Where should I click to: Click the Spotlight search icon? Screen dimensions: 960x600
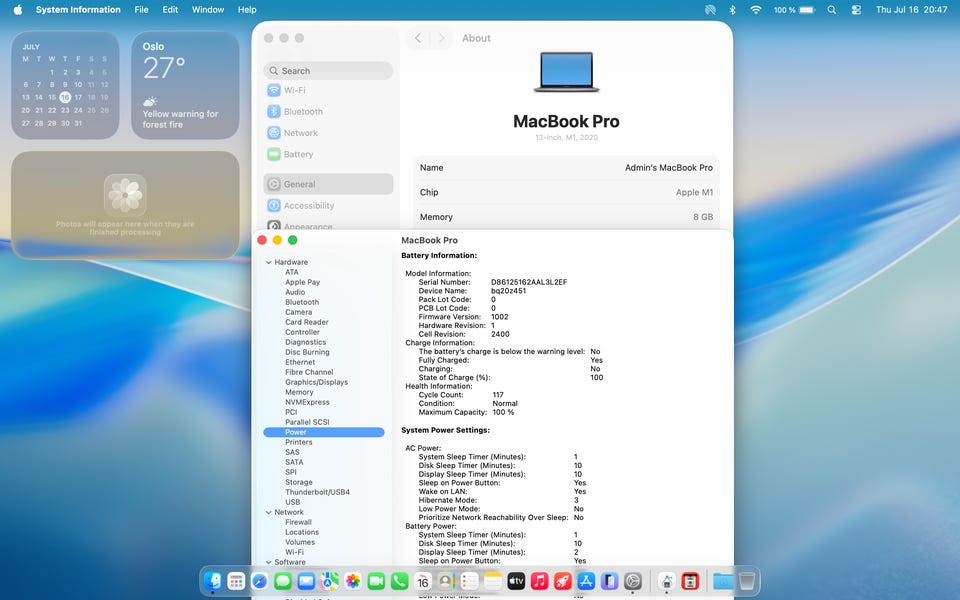coord(831,10)
